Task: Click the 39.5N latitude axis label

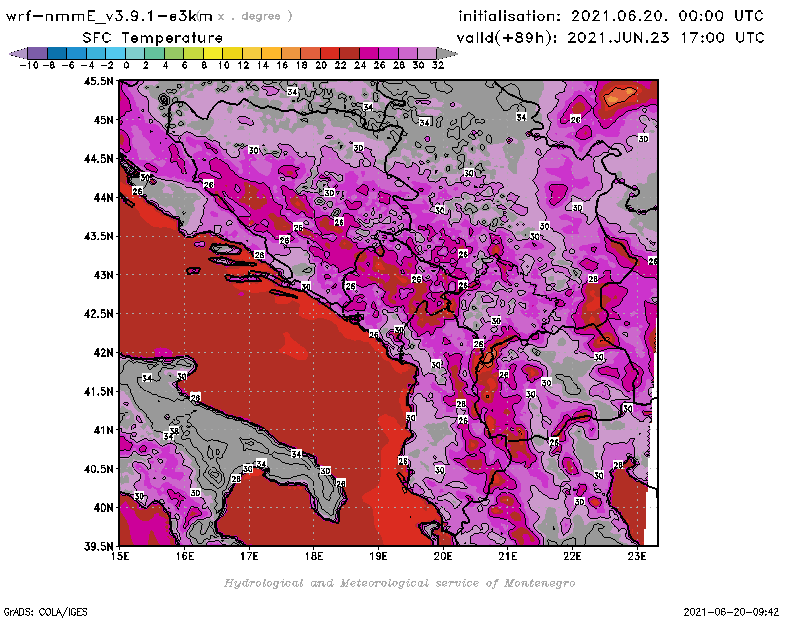Action: pos(98,547)
